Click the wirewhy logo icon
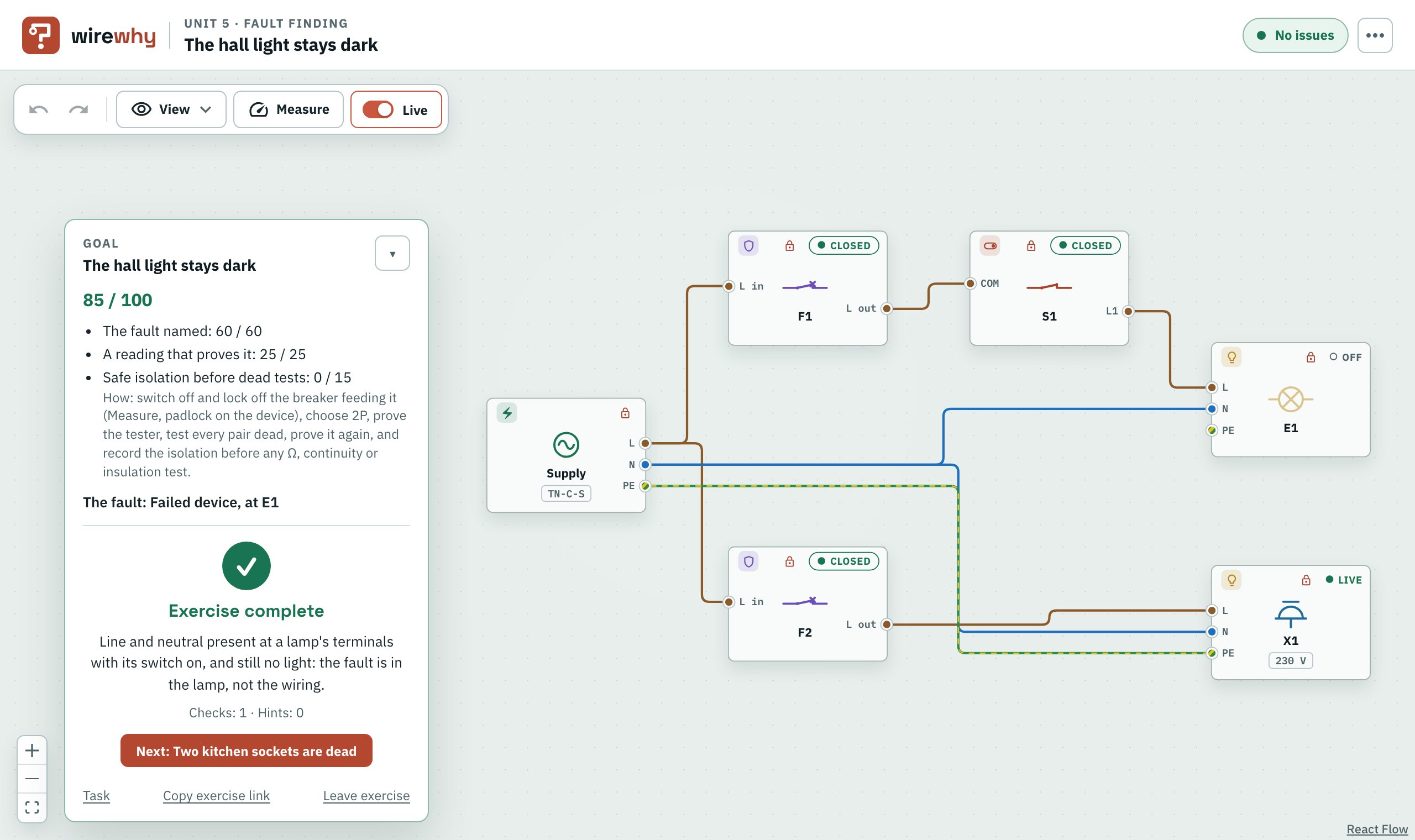This screenshot has height=840, width=1415. (x=41, y=35)
